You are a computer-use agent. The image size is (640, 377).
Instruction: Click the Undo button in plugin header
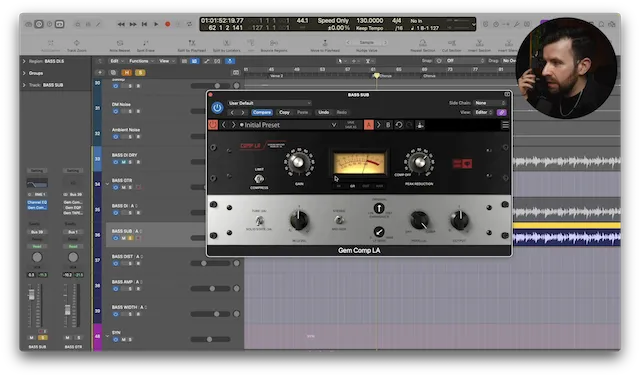324,112
